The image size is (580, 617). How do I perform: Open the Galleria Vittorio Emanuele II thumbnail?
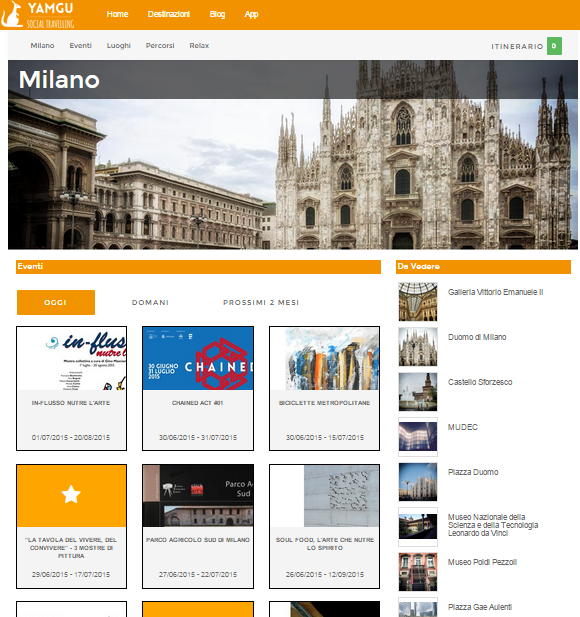point(418,302)
